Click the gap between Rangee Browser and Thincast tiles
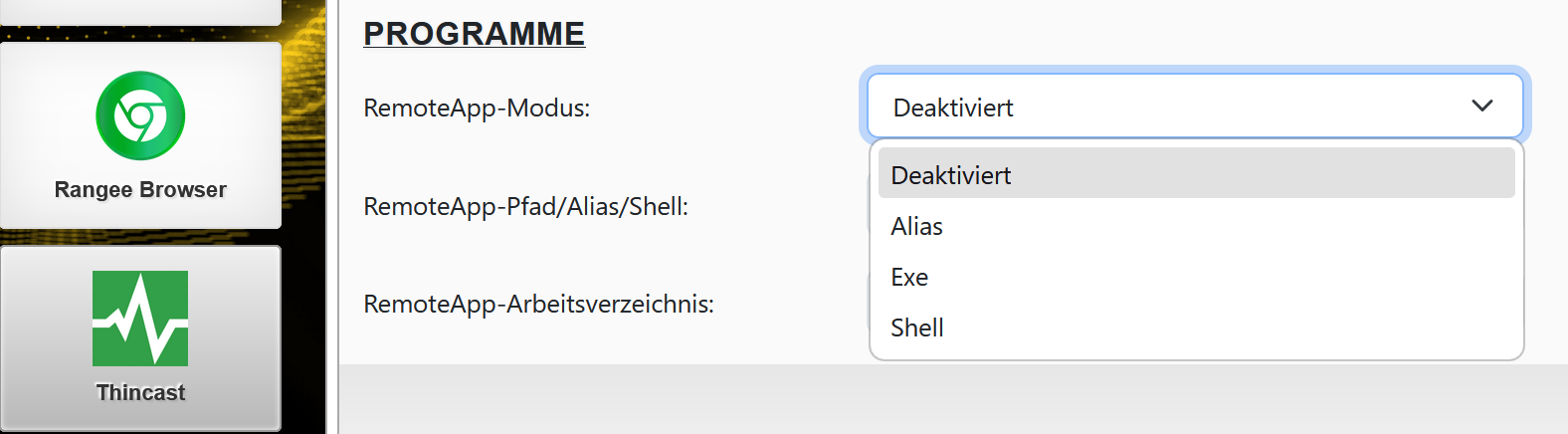Image resolution: width=1568 pixels, height=434 pixels. coord(140,237)
